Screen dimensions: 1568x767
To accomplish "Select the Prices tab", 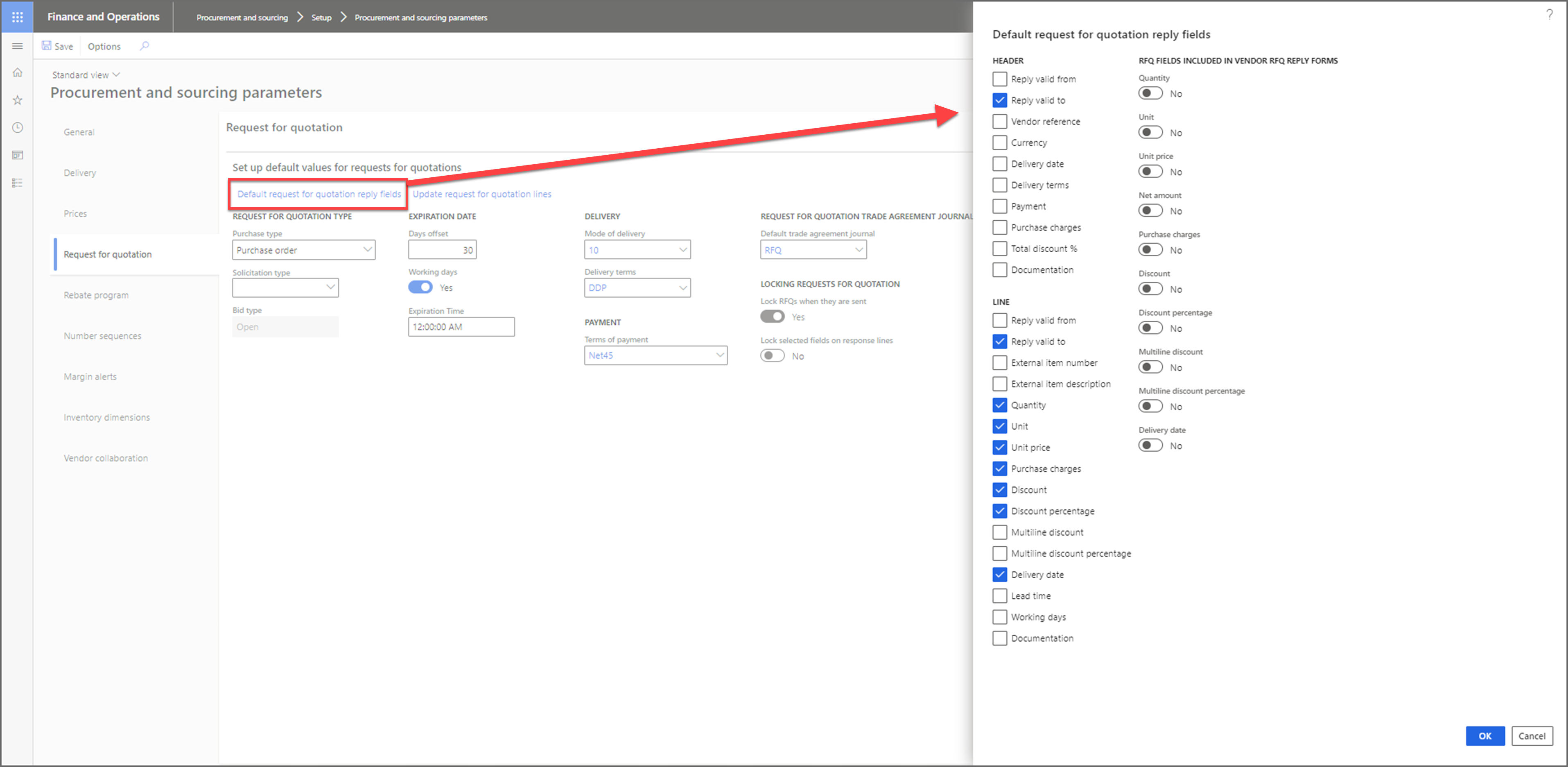I will [75, 214].
